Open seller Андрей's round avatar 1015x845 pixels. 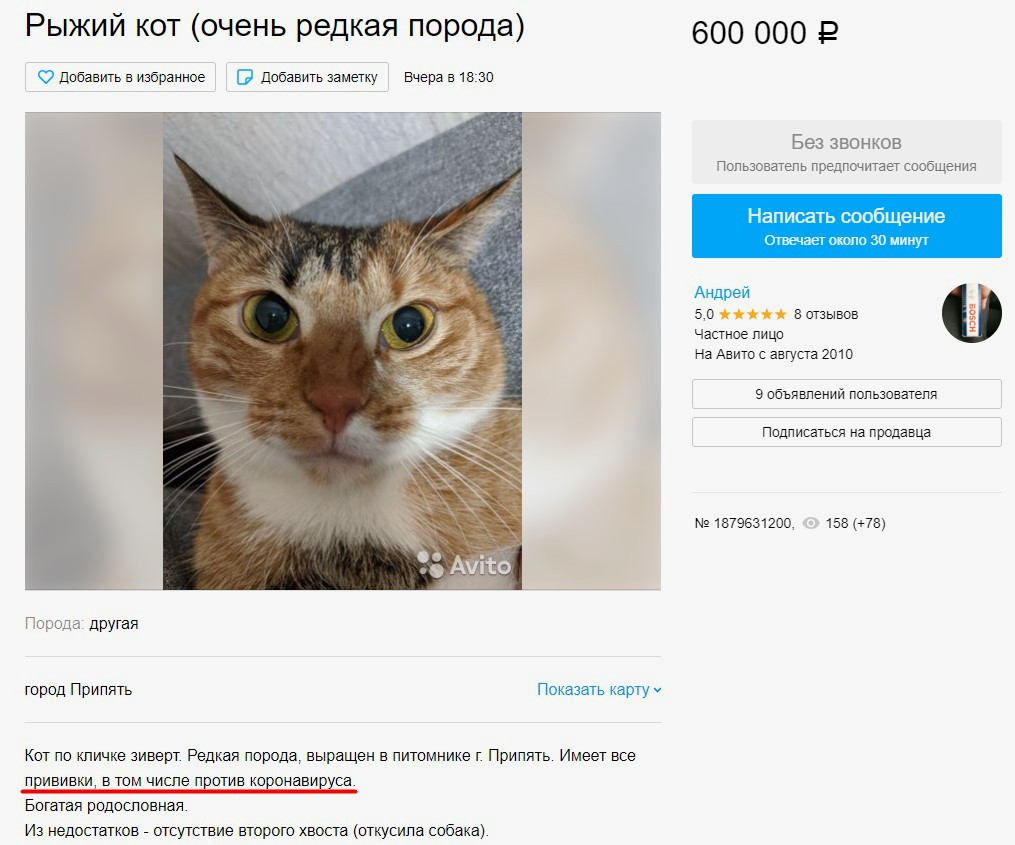click(x=971, y=313)
